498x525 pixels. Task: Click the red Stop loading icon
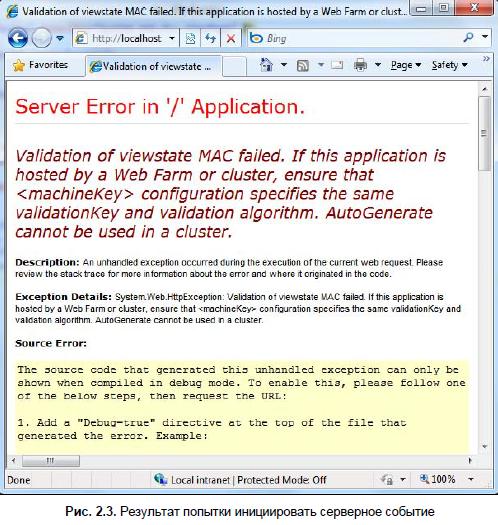pos(231,39)
